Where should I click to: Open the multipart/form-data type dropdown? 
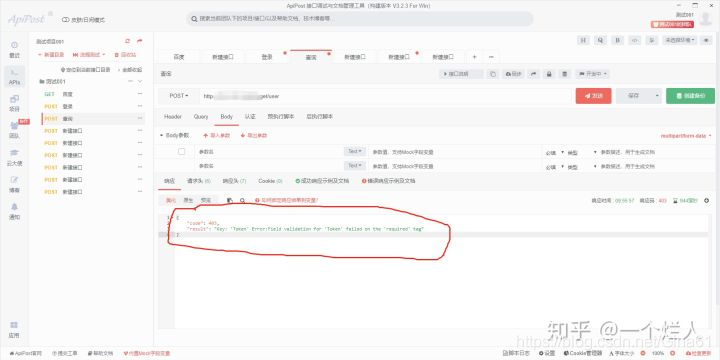pyautogui.click(x=686, y=136)
